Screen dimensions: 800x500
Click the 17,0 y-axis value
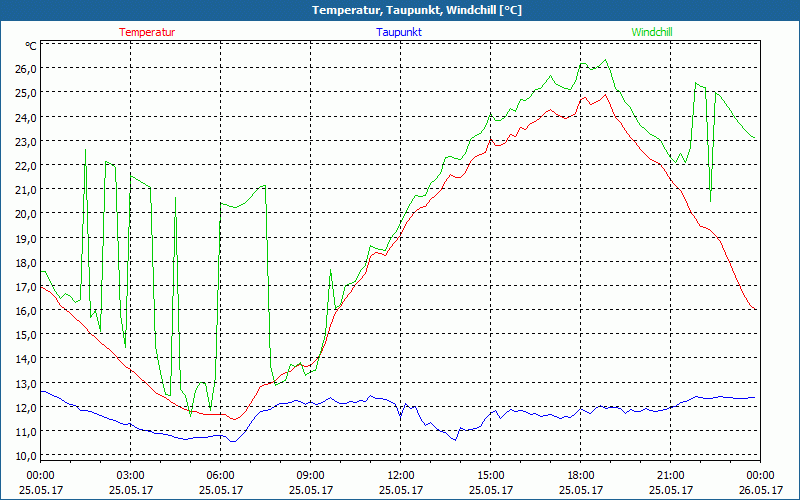[26, 287]
